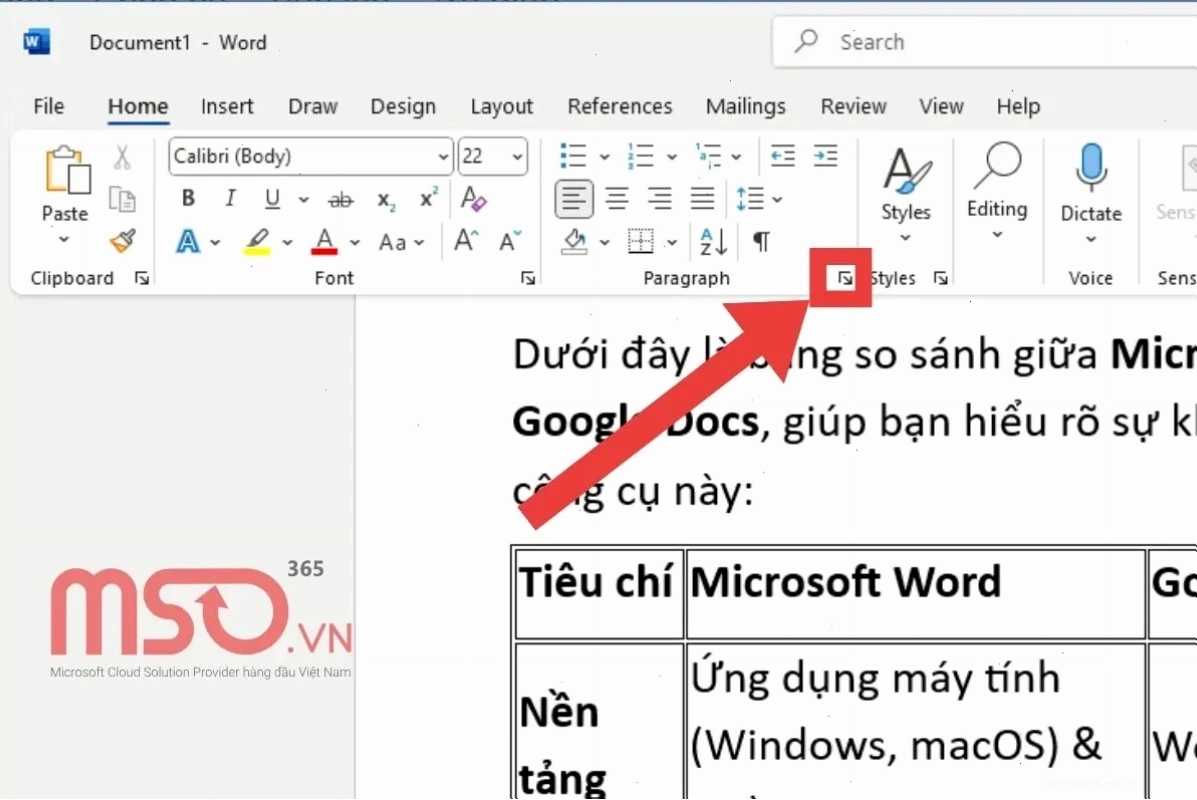Click the Search box
This screenshot has height=800, width=1197.
point(985,42)
